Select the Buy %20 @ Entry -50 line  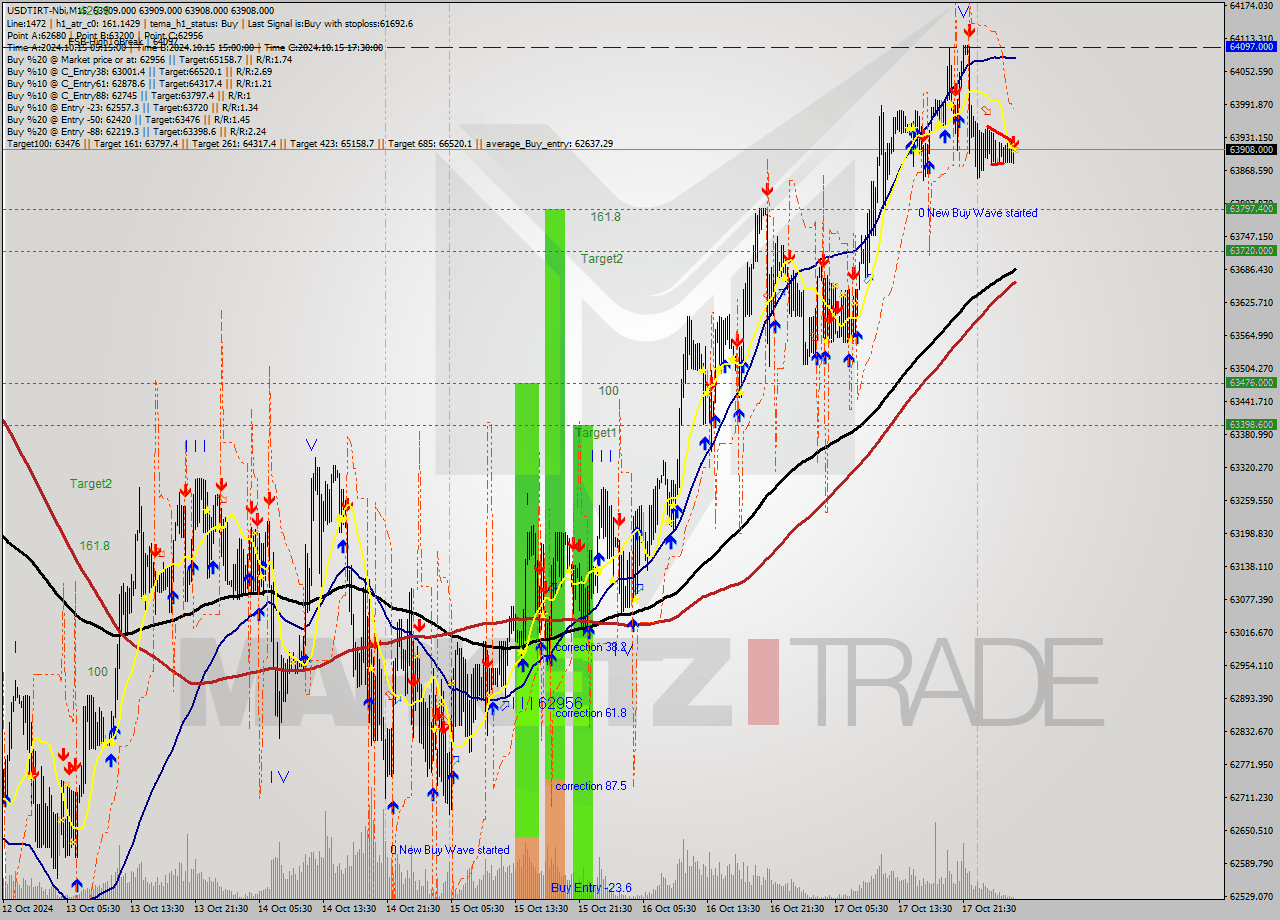pyautogui.click(x=128, y=119)
